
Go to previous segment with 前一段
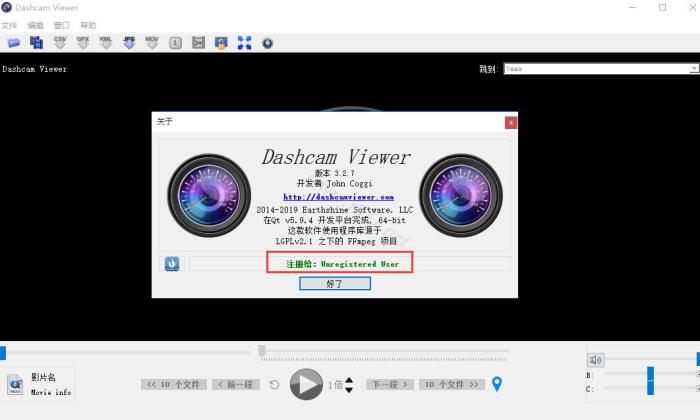click(x=236, y=384)
